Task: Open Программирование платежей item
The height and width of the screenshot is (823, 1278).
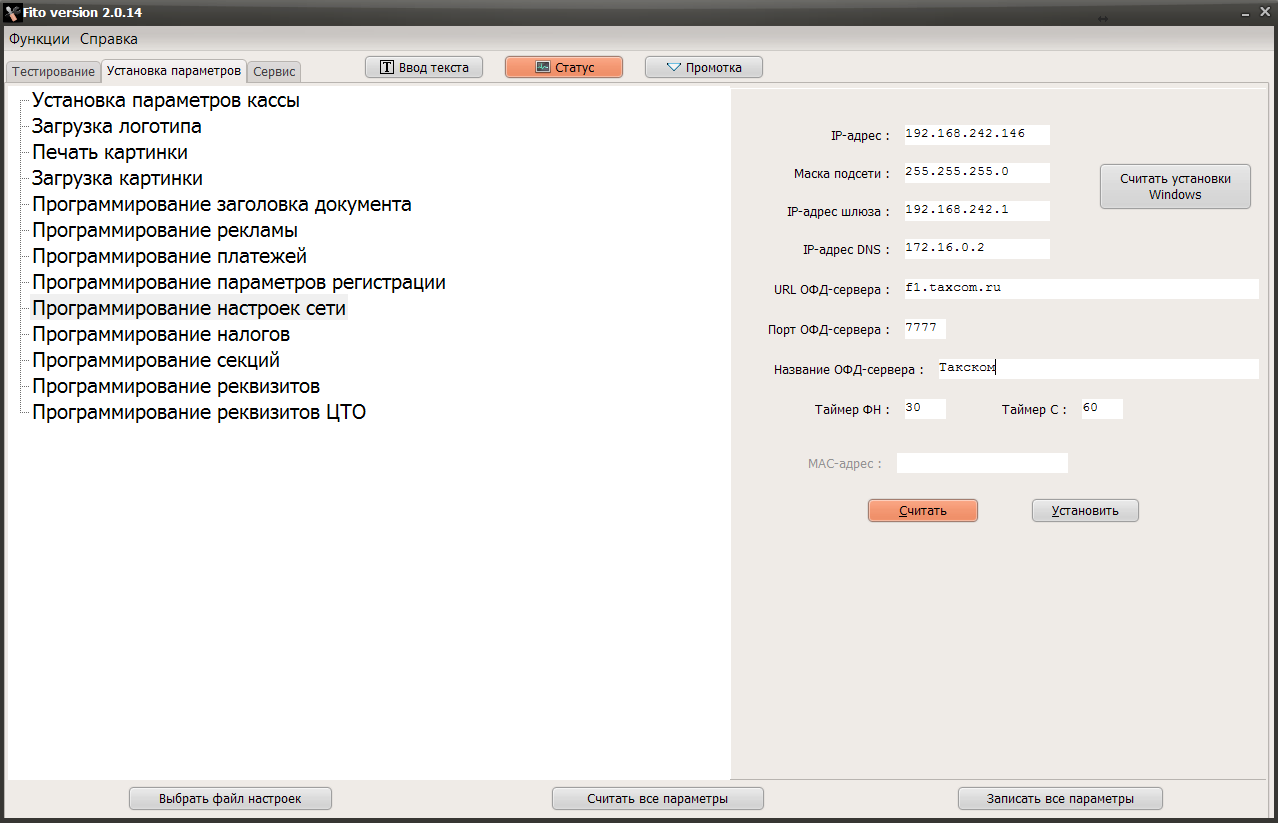Action: [x=170, y=256]
